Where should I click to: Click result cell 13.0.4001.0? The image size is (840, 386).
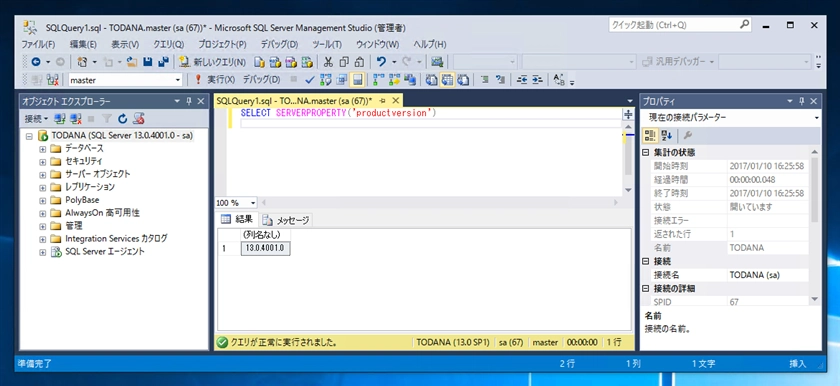coord(266,248)
